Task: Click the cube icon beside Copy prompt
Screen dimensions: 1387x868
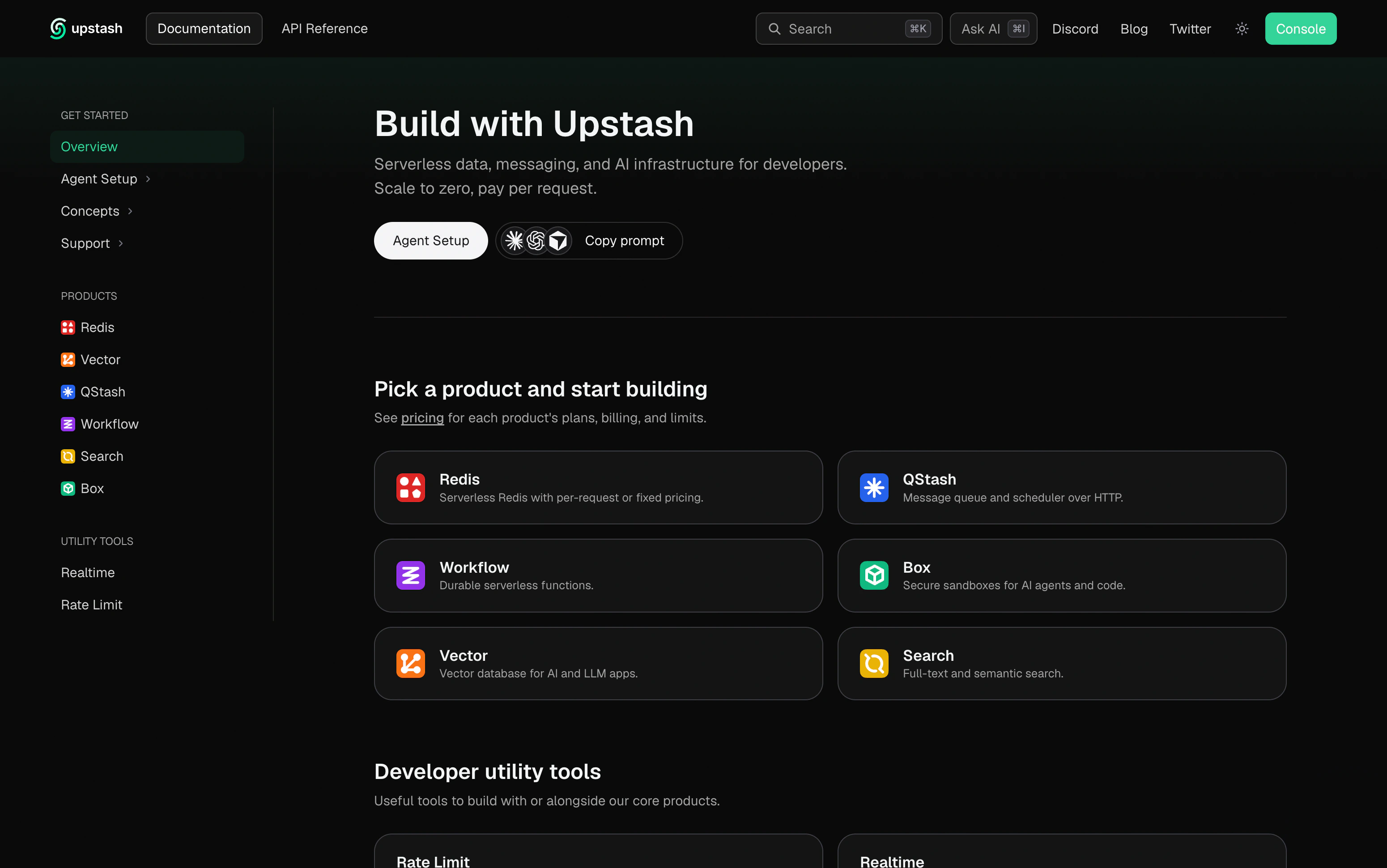Action: point(558,241)
